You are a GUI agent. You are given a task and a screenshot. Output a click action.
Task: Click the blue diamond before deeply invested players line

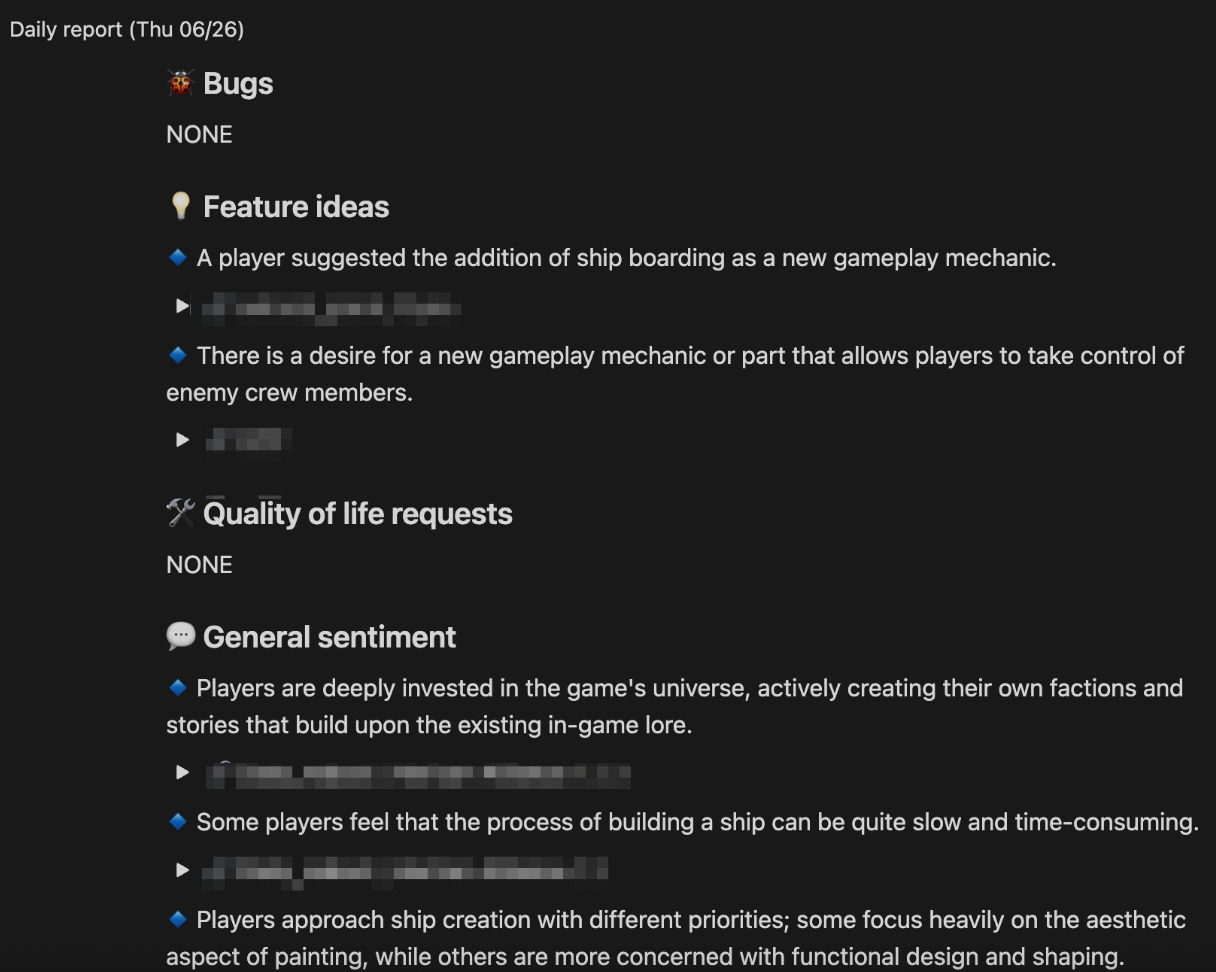pyautogui.click(x=178, y=687)
